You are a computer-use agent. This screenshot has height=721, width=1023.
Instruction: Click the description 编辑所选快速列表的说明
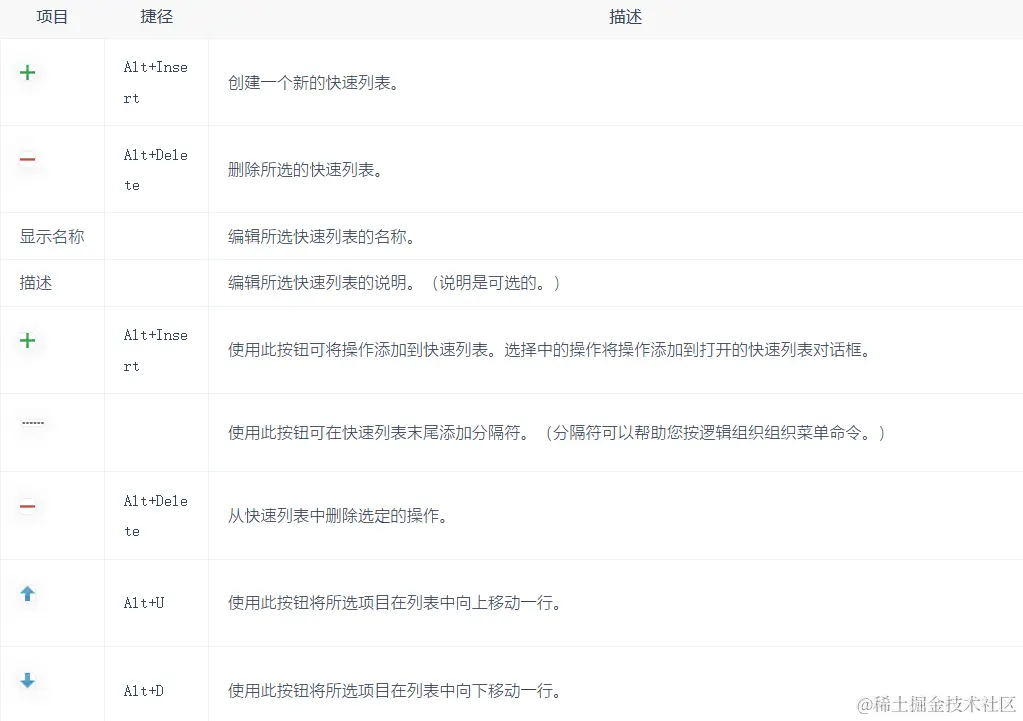click(x=393, y=283)
